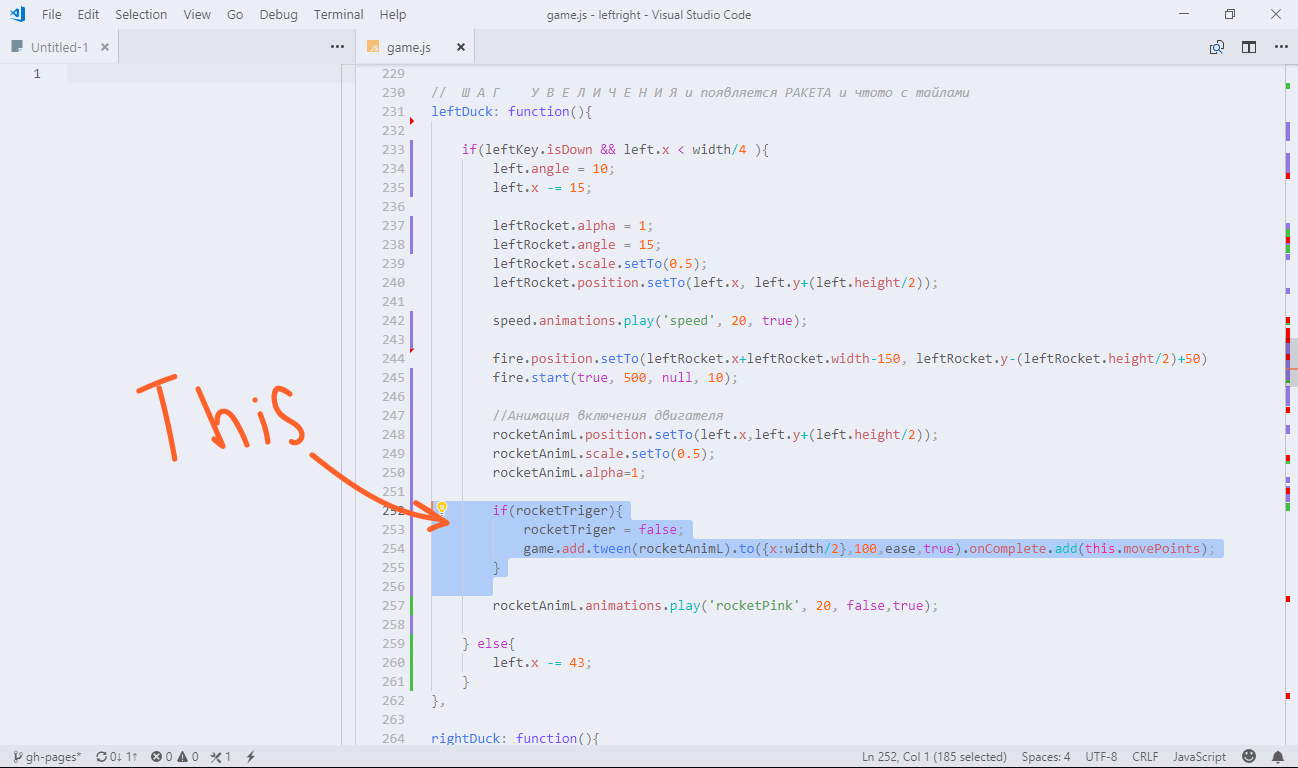The width and height of the screenshot is (1298, 768).
Task: Click 'leftRocket.scale.setTo(0.5);' on line 239
Action: (600, 264)
